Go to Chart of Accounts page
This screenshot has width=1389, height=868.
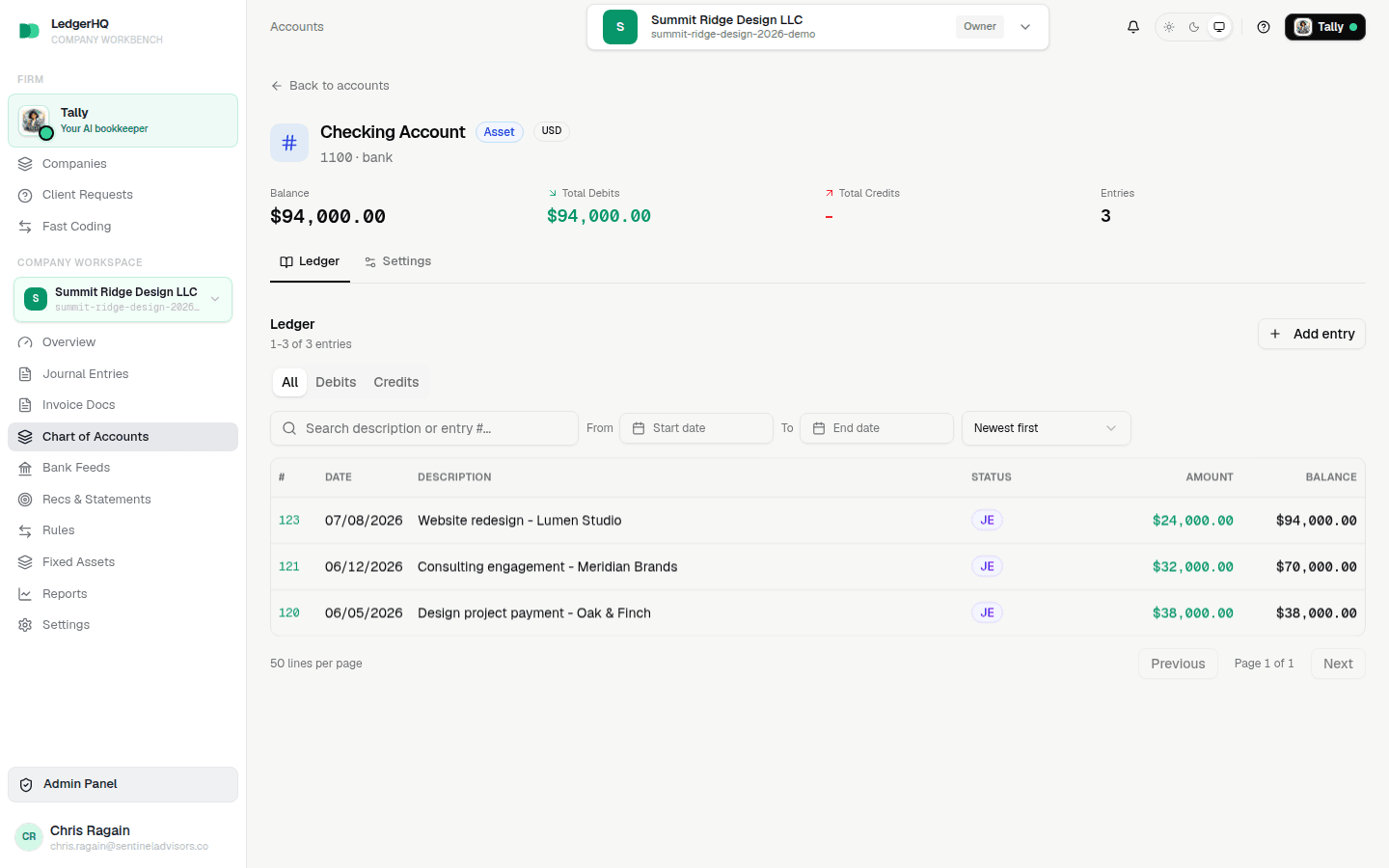coord(123,437)
